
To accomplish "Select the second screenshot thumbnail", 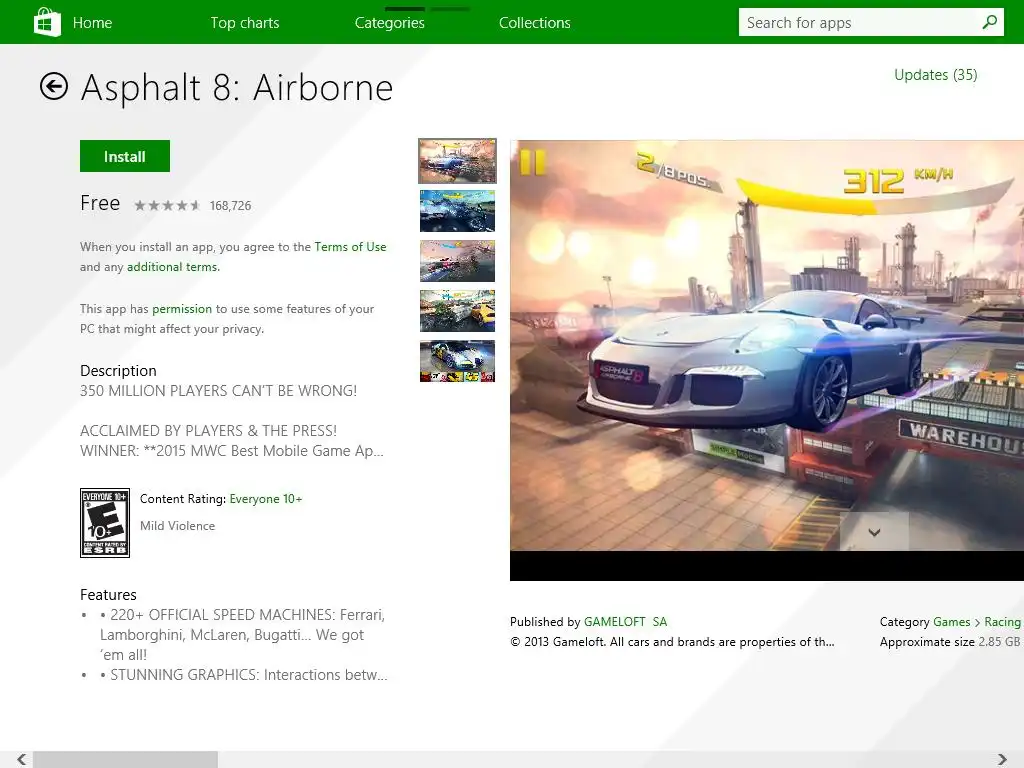I will tap(457, 211).
